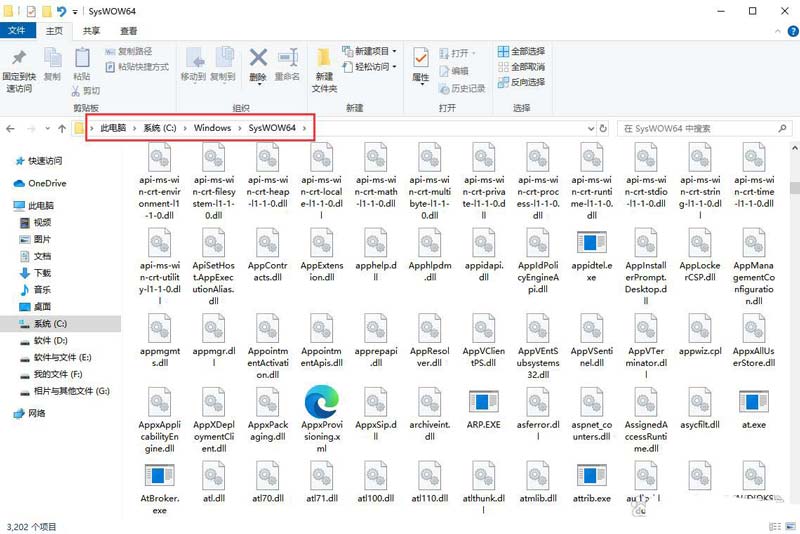Click the Paste clipboard icon
800x534 pixels.
click(x=82, y=57)
